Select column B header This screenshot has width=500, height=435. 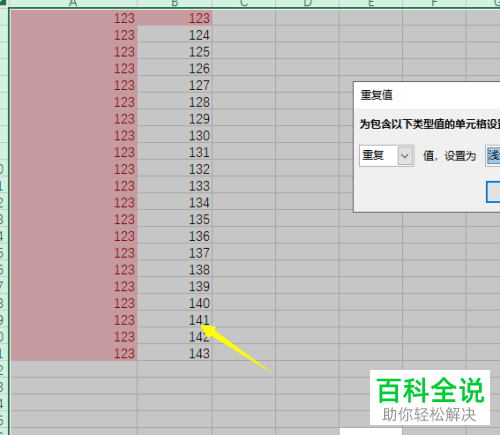tap(175, 3)
